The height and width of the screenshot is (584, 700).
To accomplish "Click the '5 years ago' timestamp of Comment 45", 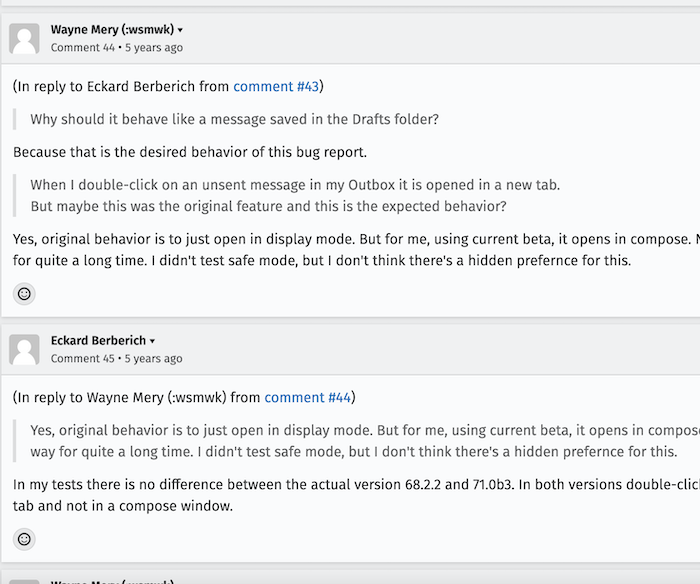I will [153, 359].
